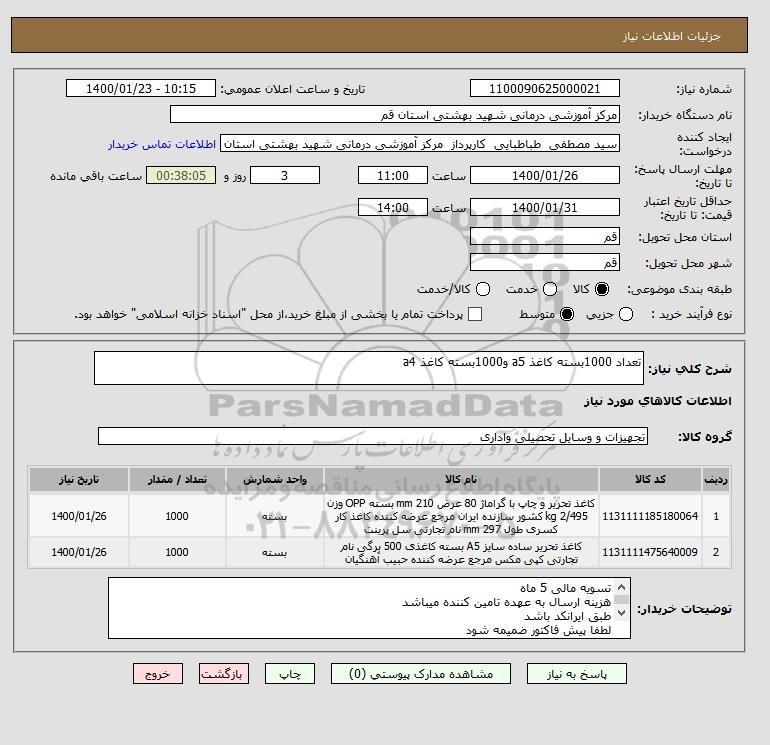This screenshot has width=770, height=745.
Task: Click the quantity 1000 in row 1
Action: (177, 516)
